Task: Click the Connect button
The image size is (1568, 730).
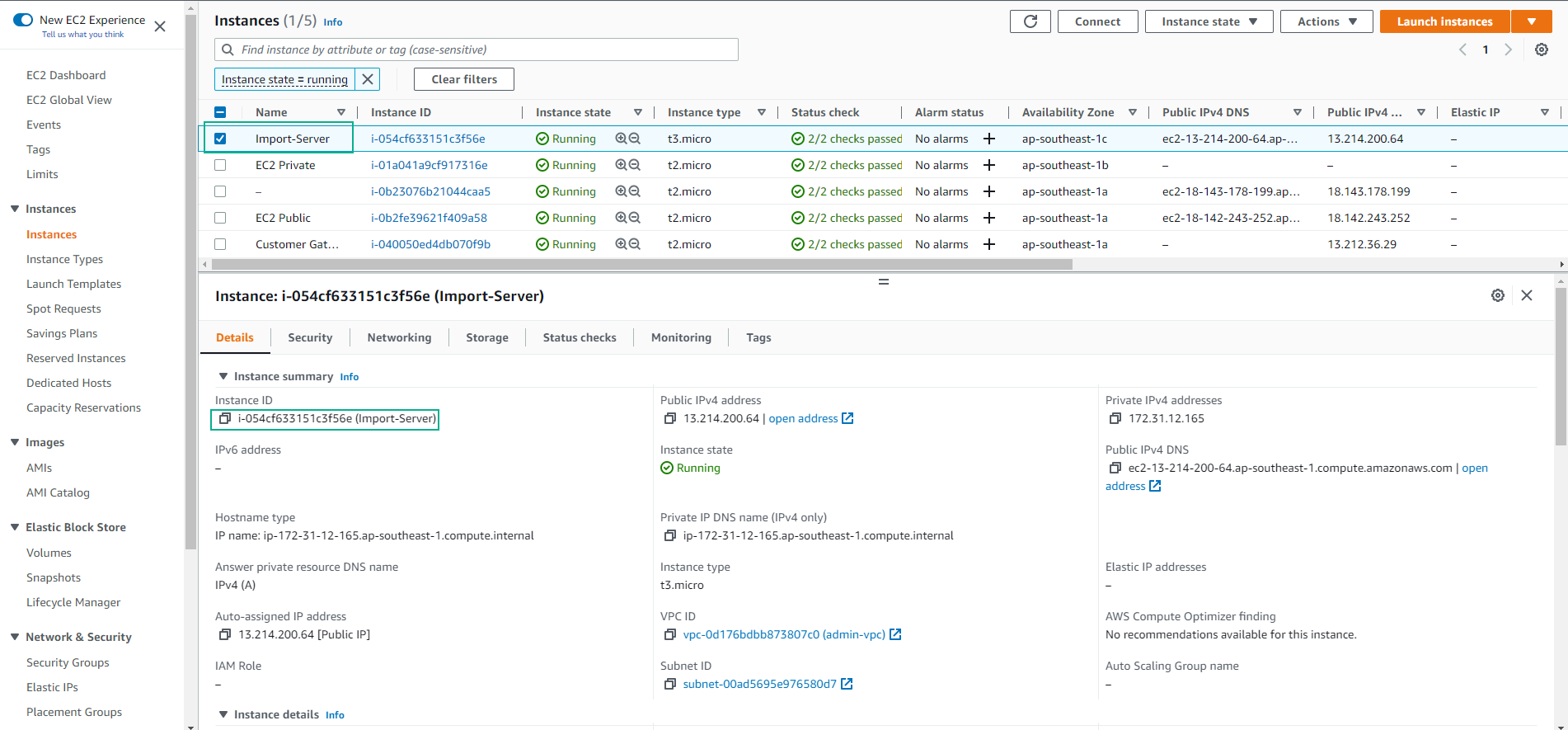Action: click(1097, 21)
